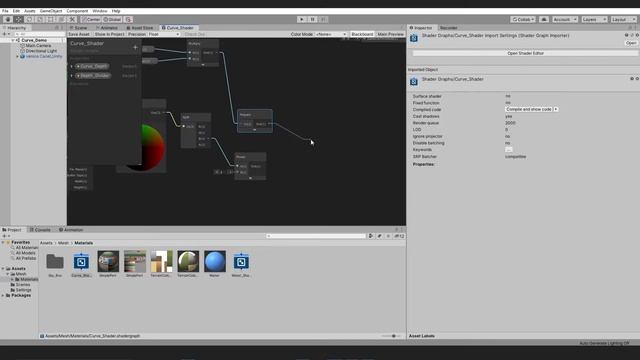Open help icon in Inspector header
Image resolution: width=640 pixels, height=360 pixels.
(x=627, y=36)
